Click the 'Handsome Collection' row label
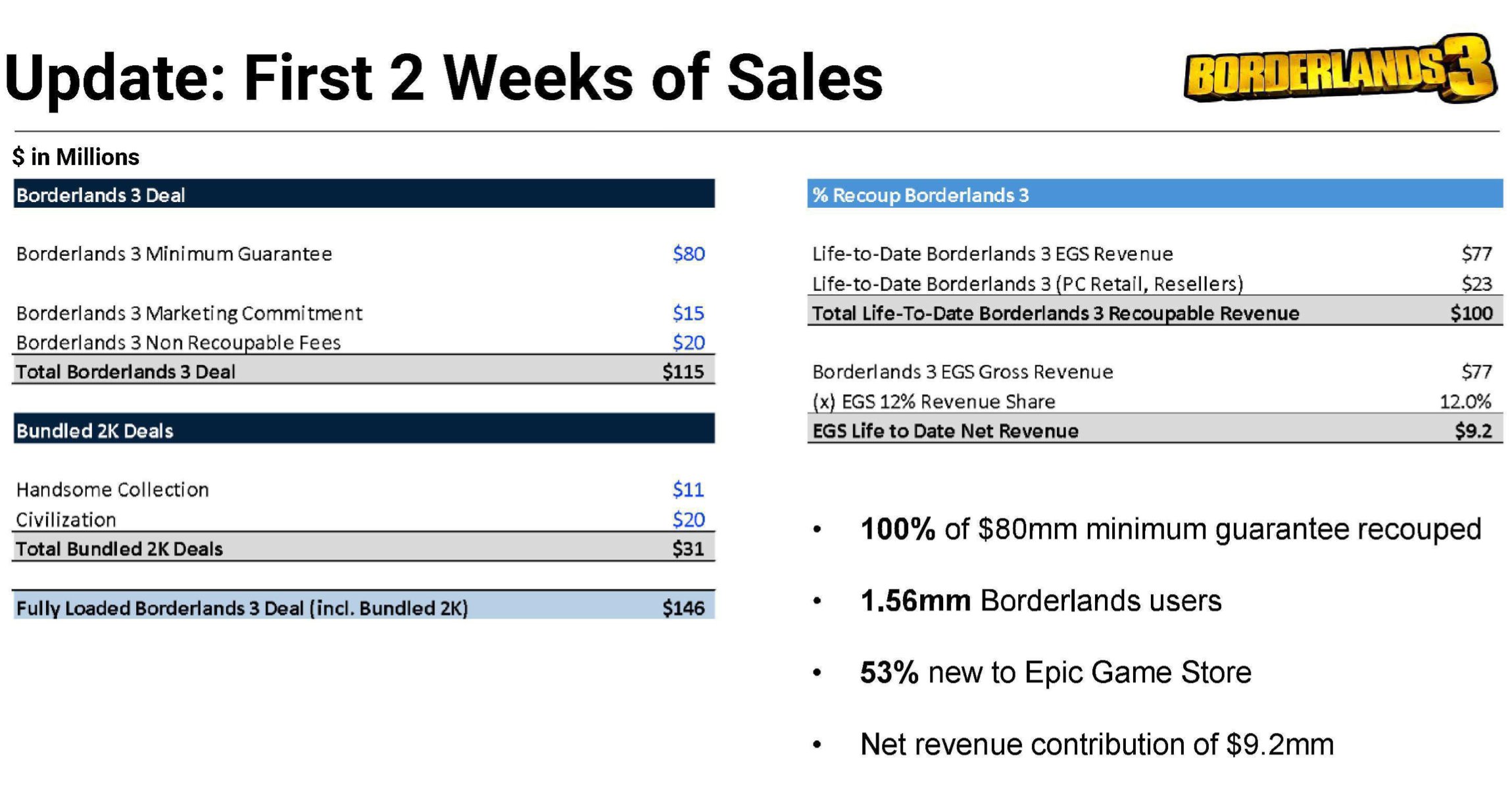This screenshot has height=804, width=1512. click(x=112, y=490)
